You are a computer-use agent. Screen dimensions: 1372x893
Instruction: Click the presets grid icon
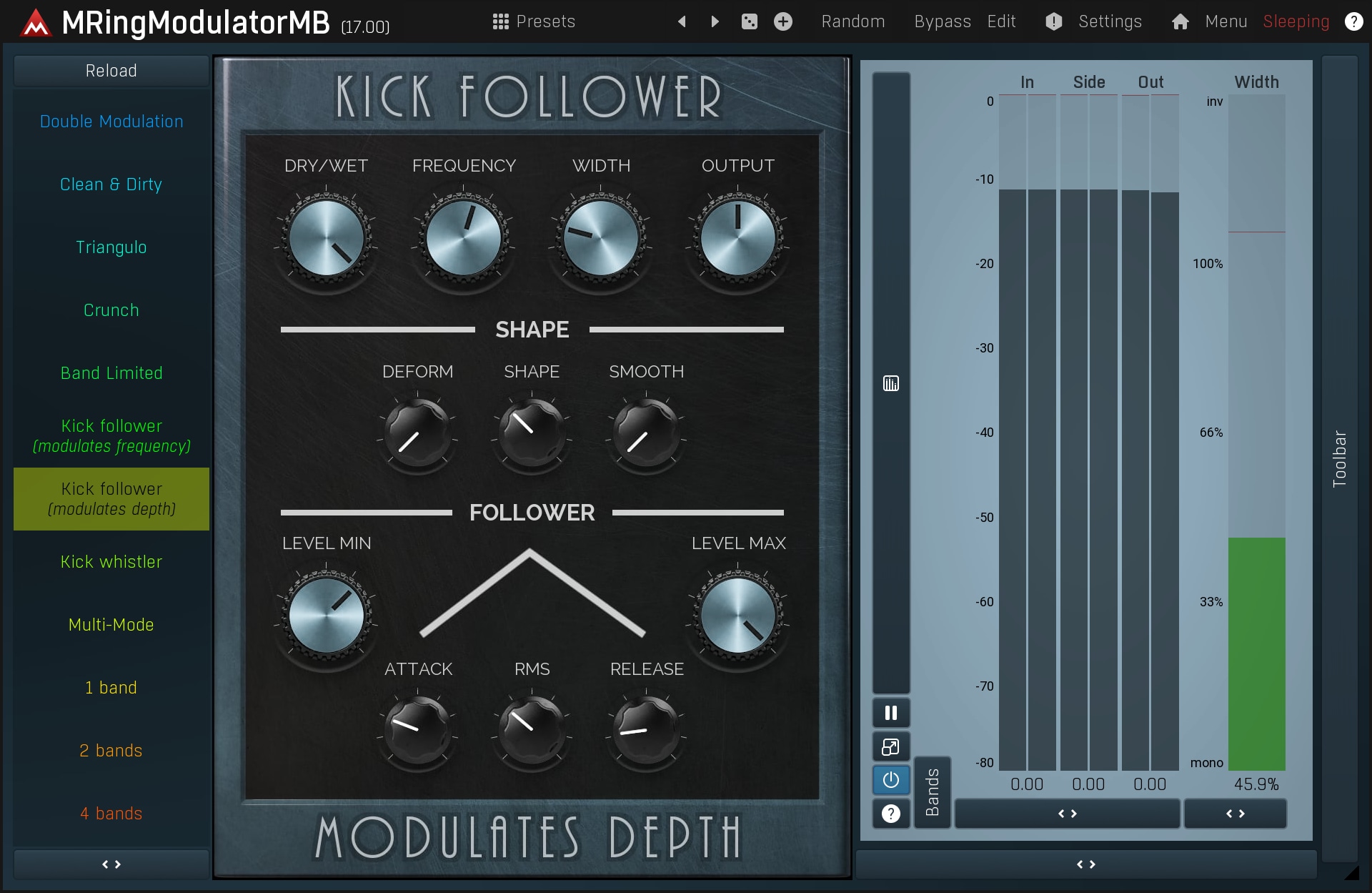(x=500, y=21)
